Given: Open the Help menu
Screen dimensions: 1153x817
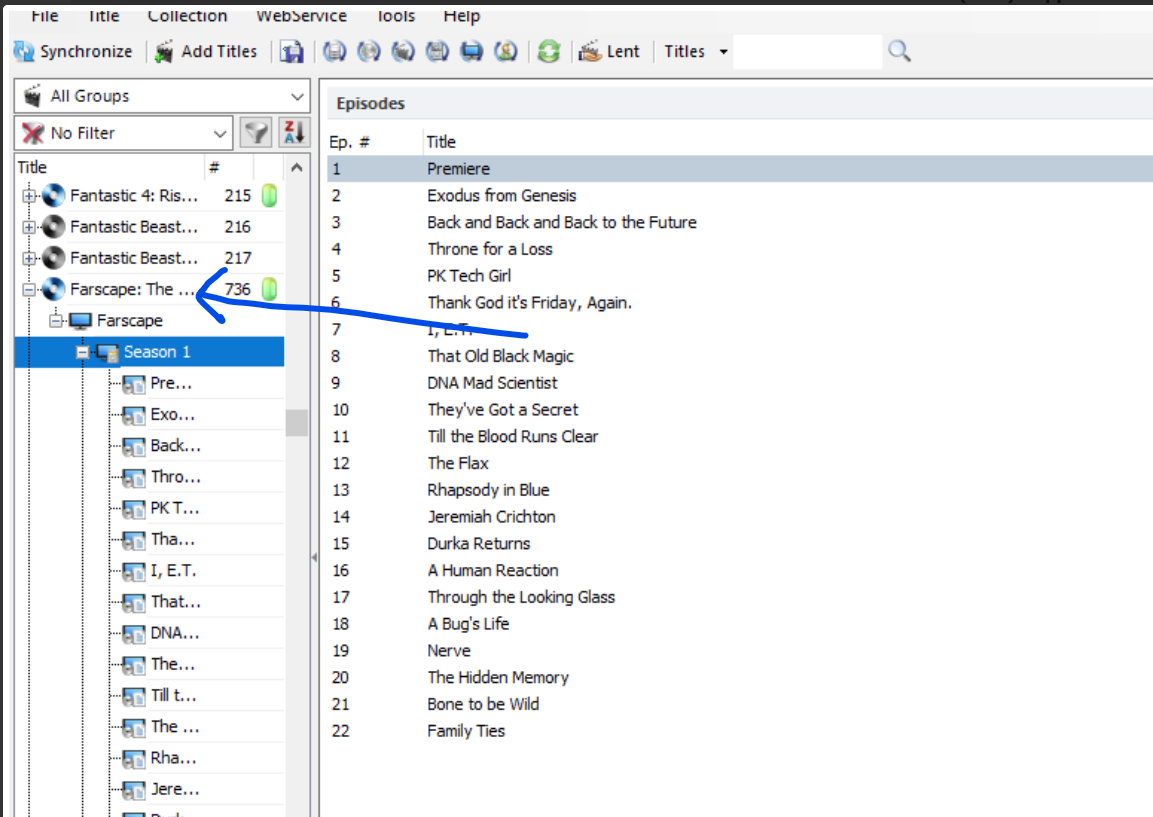Looking at the screenshot, I should coord(462,15).
